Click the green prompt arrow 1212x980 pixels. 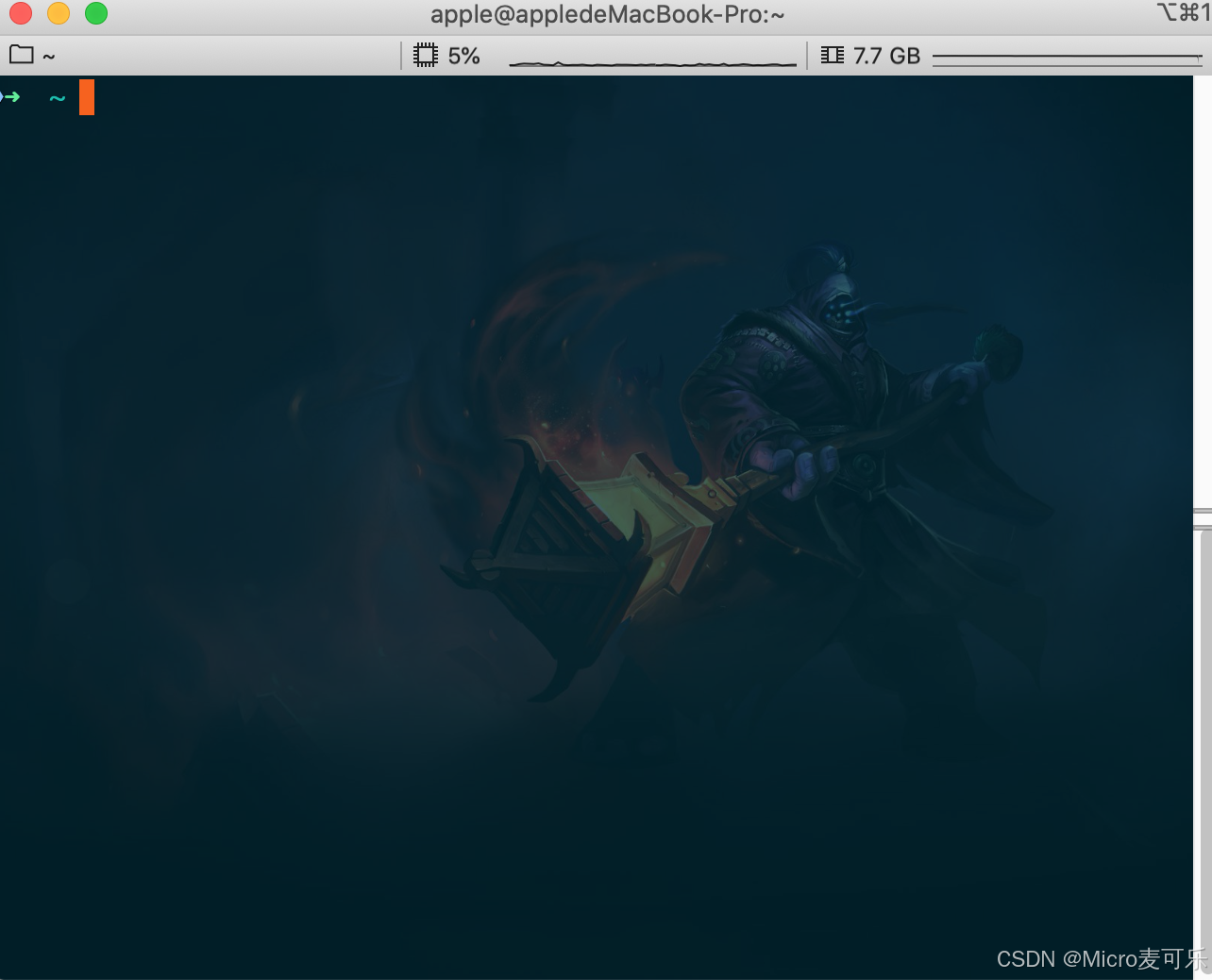(x=10, y=96)
